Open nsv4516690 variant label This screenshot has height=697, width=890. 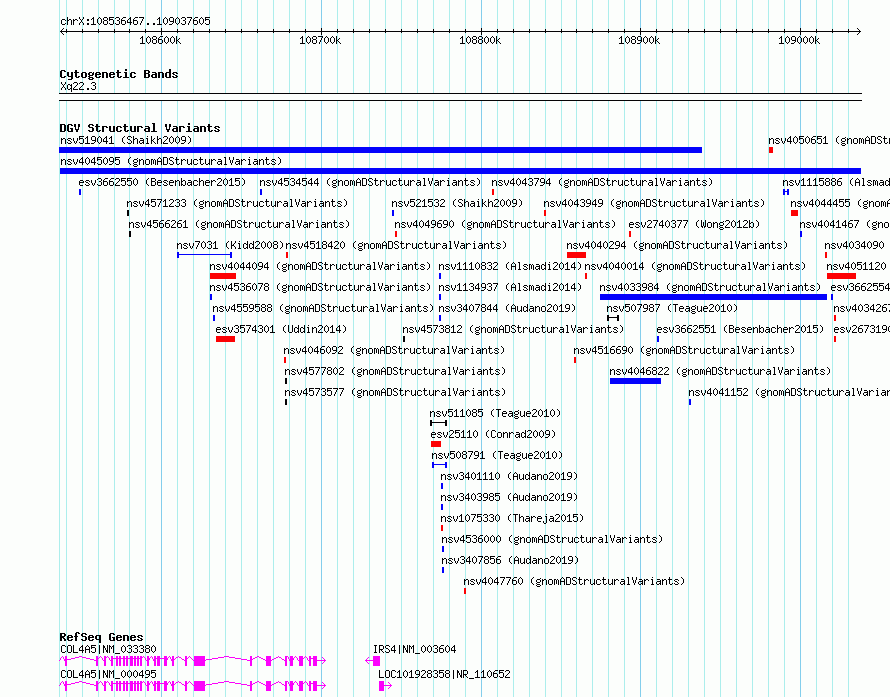685,350
